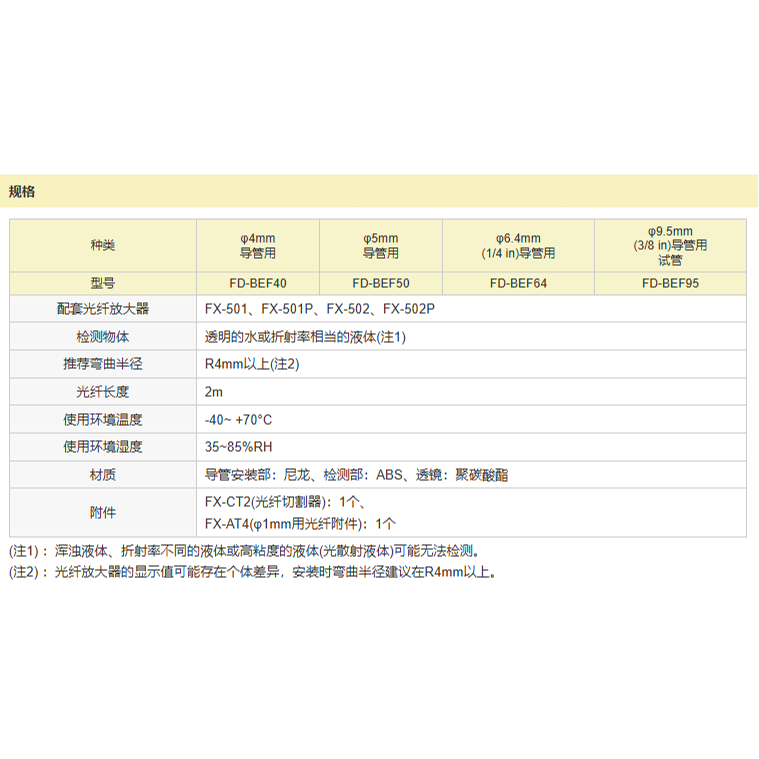Click the FX-AT4(φ1mm用光纤附件)：1个 line

click(x=300, y=524)
